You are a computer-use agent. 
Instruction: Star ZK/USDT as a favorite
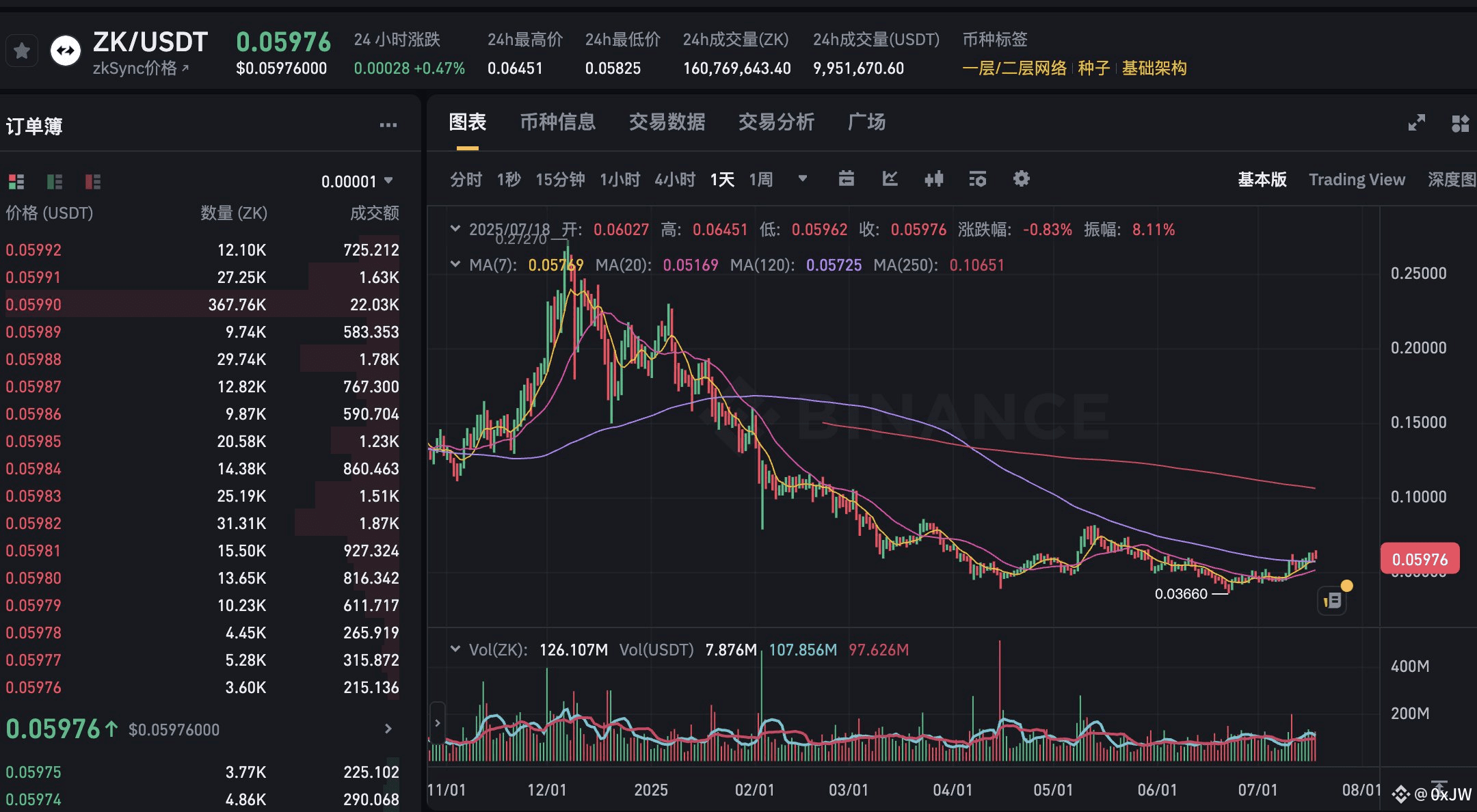[x=22, y=51]
